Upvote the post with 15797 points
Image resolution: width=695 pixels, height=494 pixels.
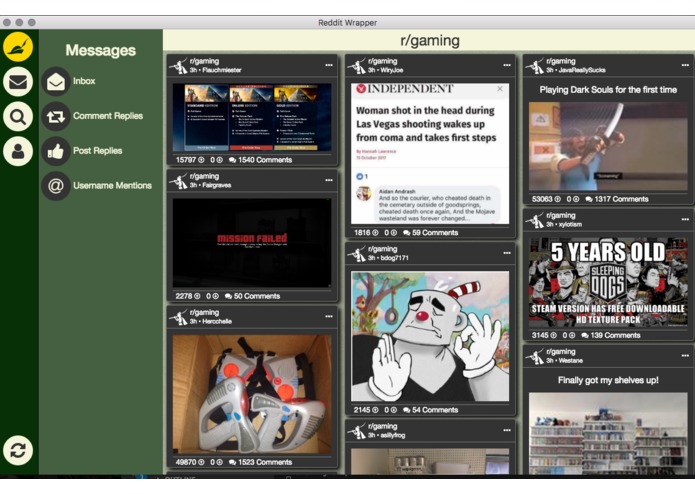pos(201,160)
